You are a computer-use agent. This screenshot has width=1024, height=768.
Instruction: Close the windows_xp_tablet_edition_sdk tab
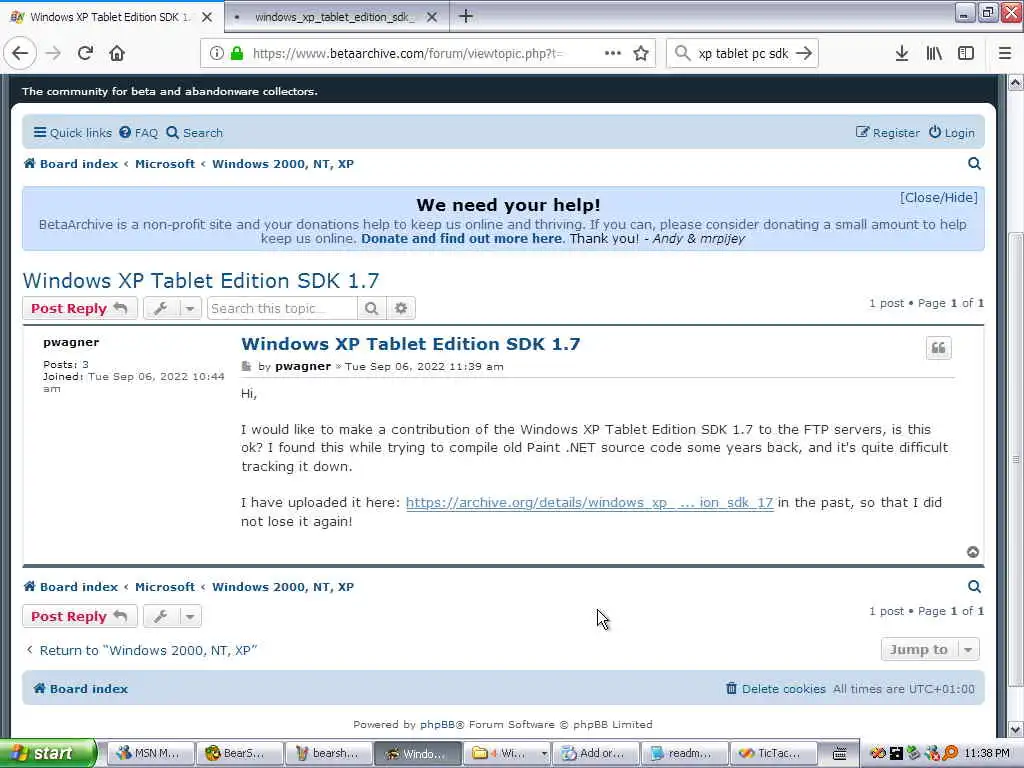[x=432, y=17]
